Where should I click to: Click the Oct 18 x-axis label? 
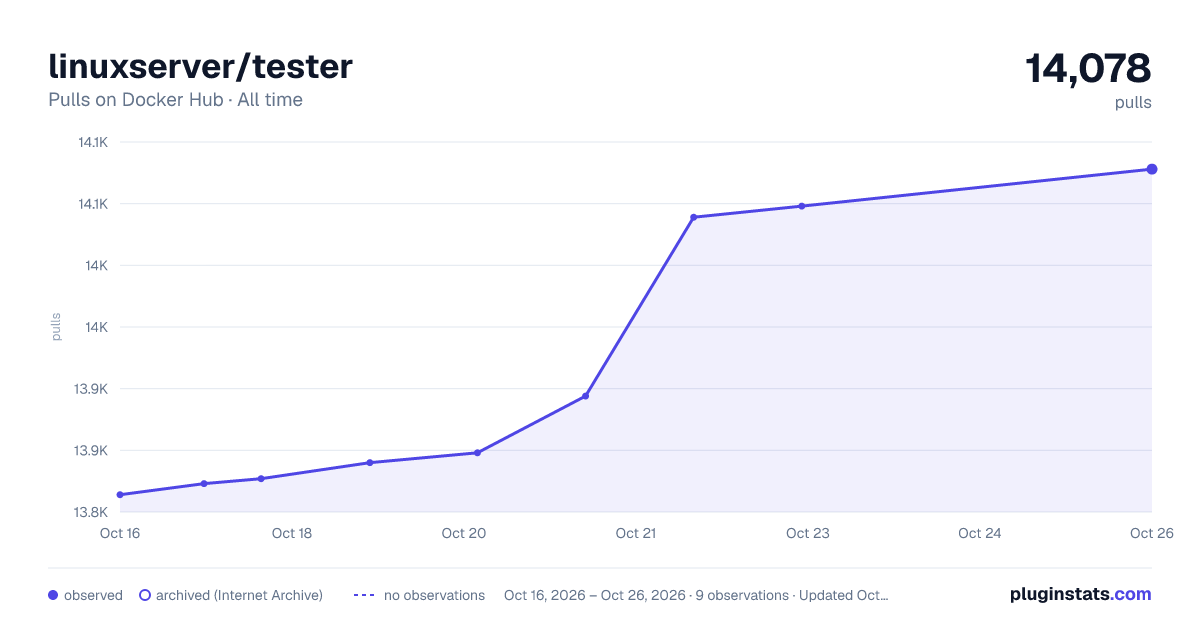point(292,533)
